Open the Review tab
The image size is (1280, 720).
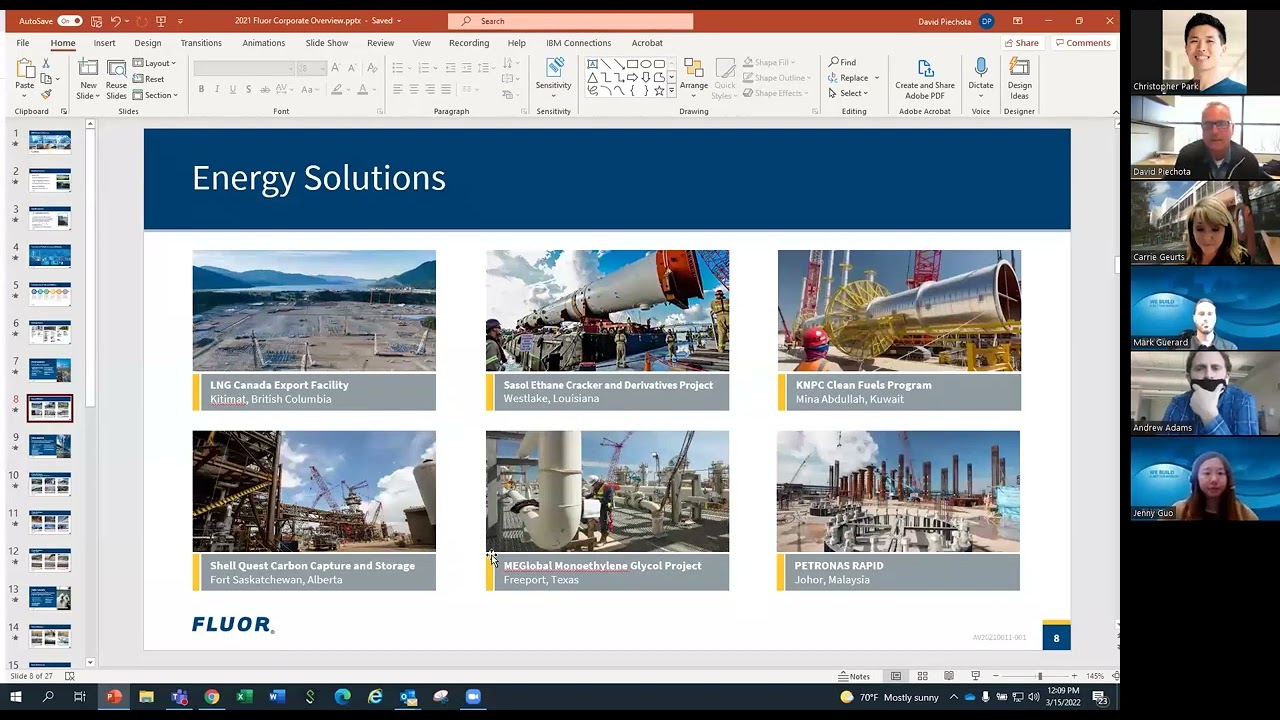pos(380,43)
